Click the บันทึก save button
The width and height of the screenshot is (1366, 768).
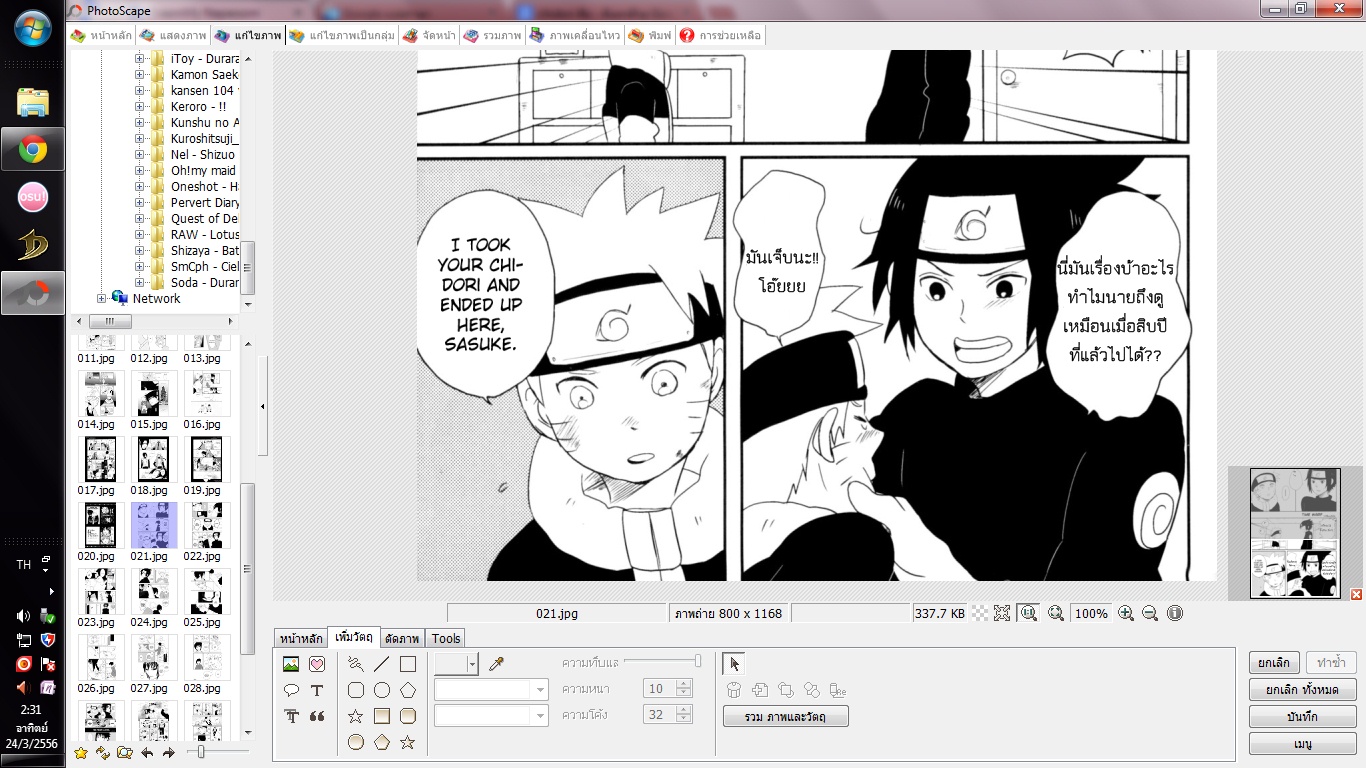click(x=1303, y=716)
